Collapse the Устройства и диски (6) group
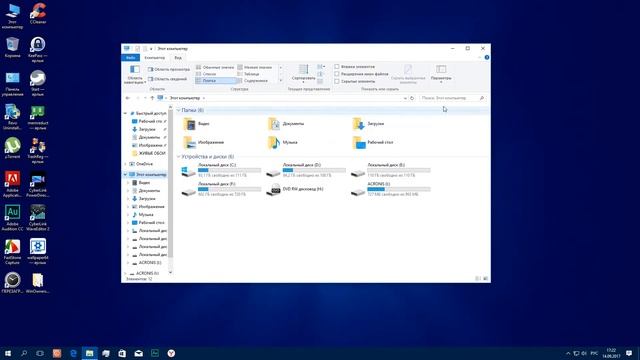640x360 pixels. 178,157
